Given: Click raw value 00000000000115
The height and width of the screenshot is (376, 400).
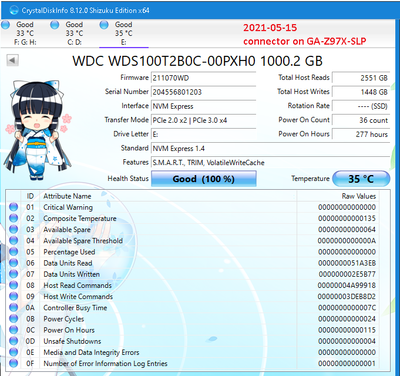Looking at the screenshot, I should pyautogui.click(x=347, y=330).
